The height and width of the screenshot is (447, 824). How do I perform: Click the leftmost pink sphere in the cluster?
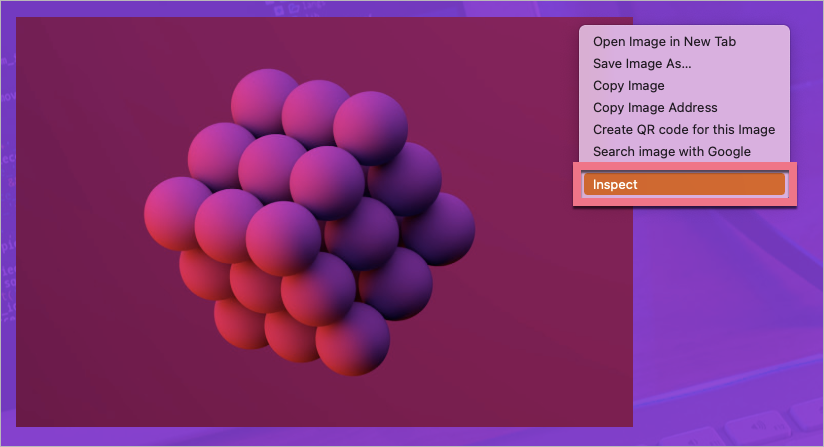[x=178, y=211]
